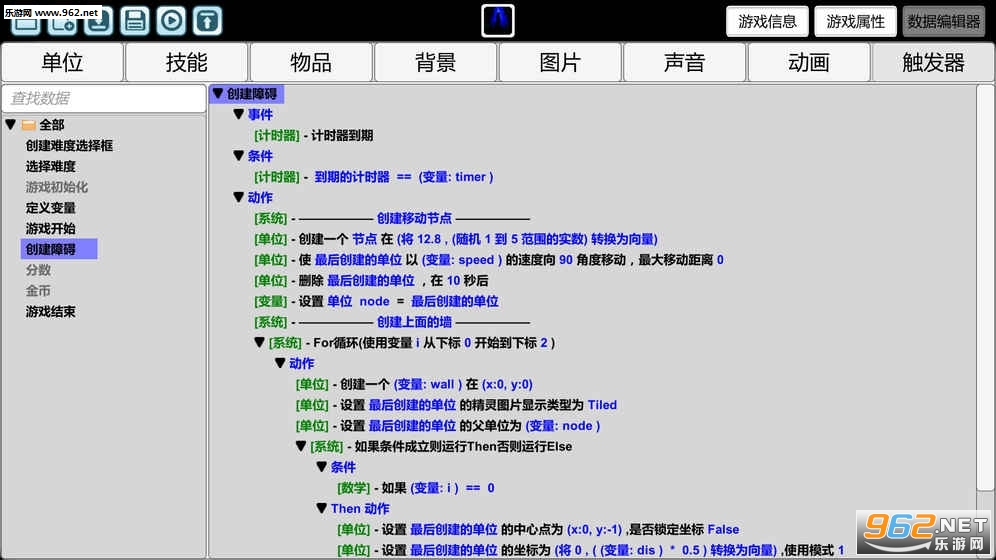This screenshot has width=996, height=560.
Task: Select the 游戏结束 trigger in list
Action: tap(50, 312)
